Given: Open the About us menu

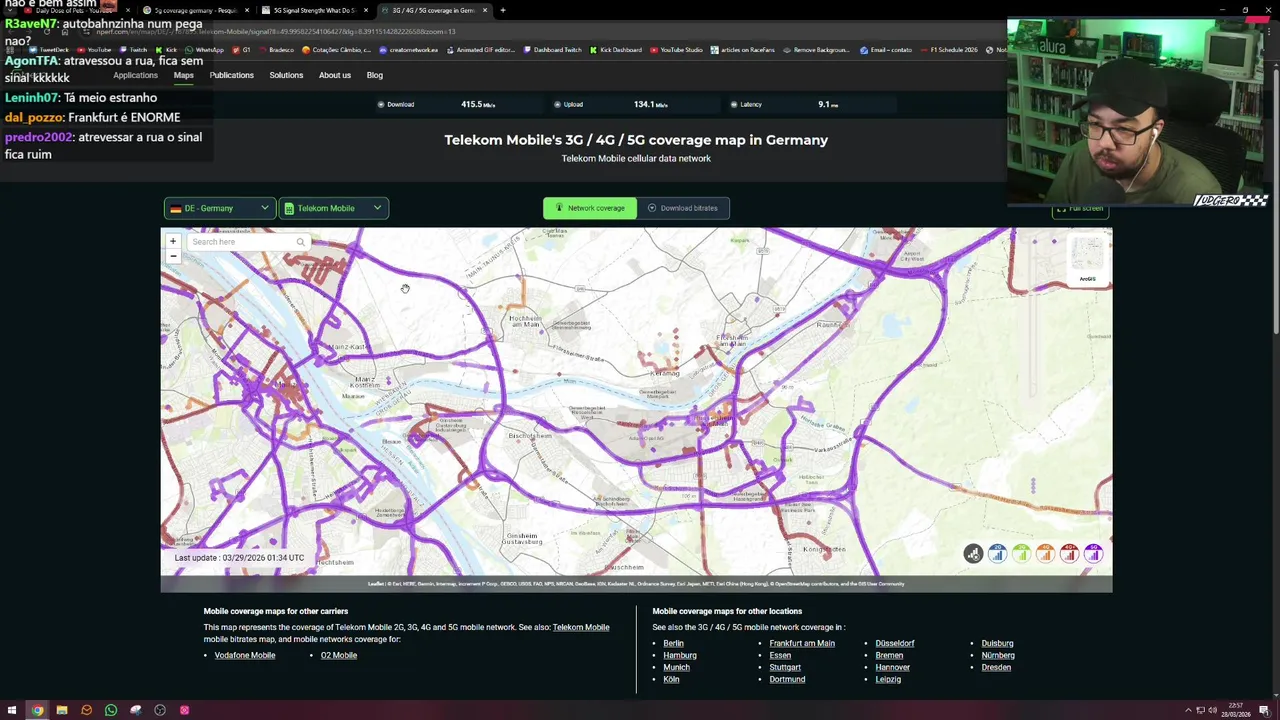Looking at the screenshot, I should [x=335, y=75].
